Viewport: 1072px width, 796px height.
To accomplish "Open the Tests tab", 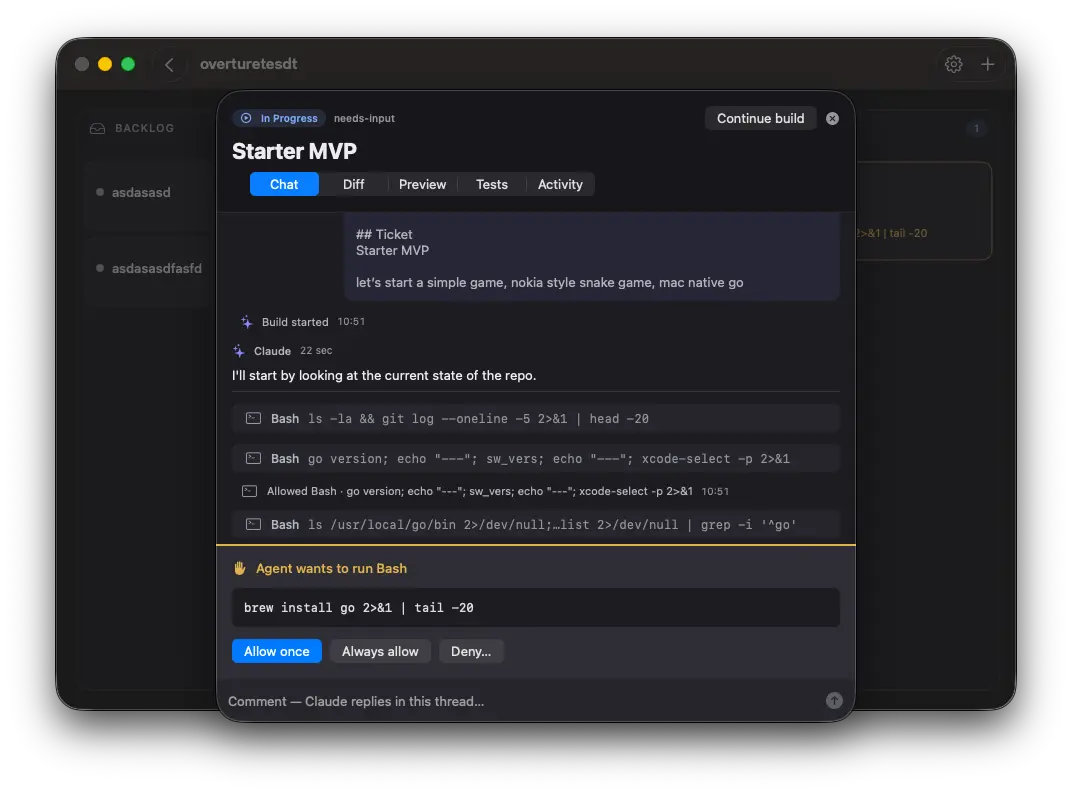I will [x=492, y=184].
